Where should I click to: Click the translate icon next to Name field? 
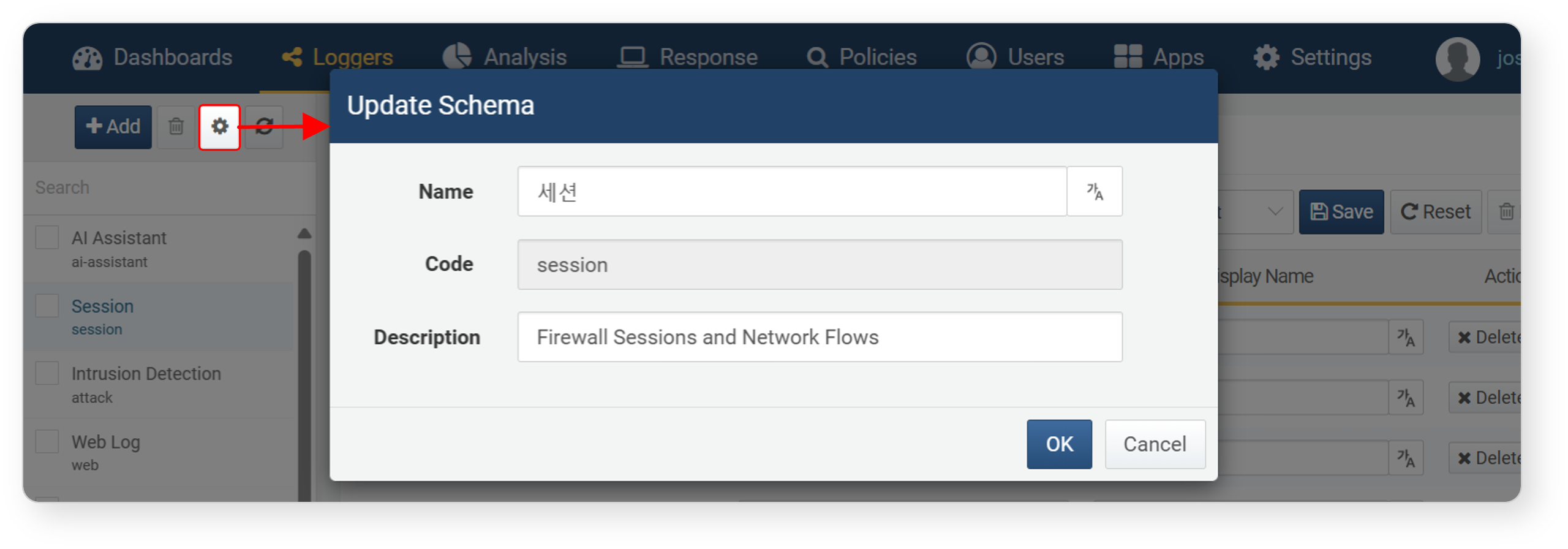[x=1094, y=192]
